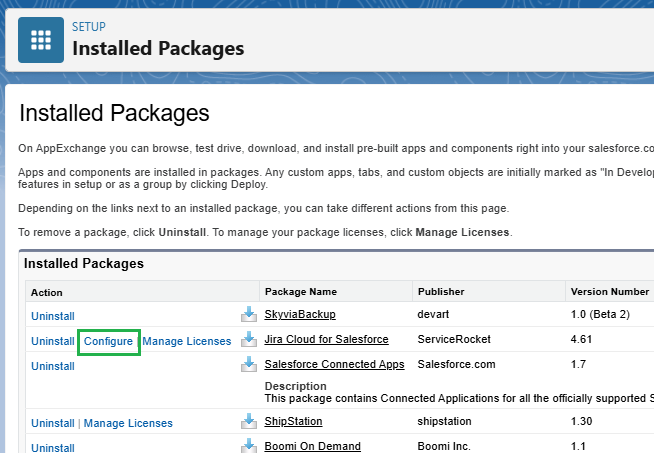Image resolution: width=654 pixels, height=453 pixels.
Task: Click the Boomi On Demand package icon
Action: pyautogui.click(x=249, y=446)
